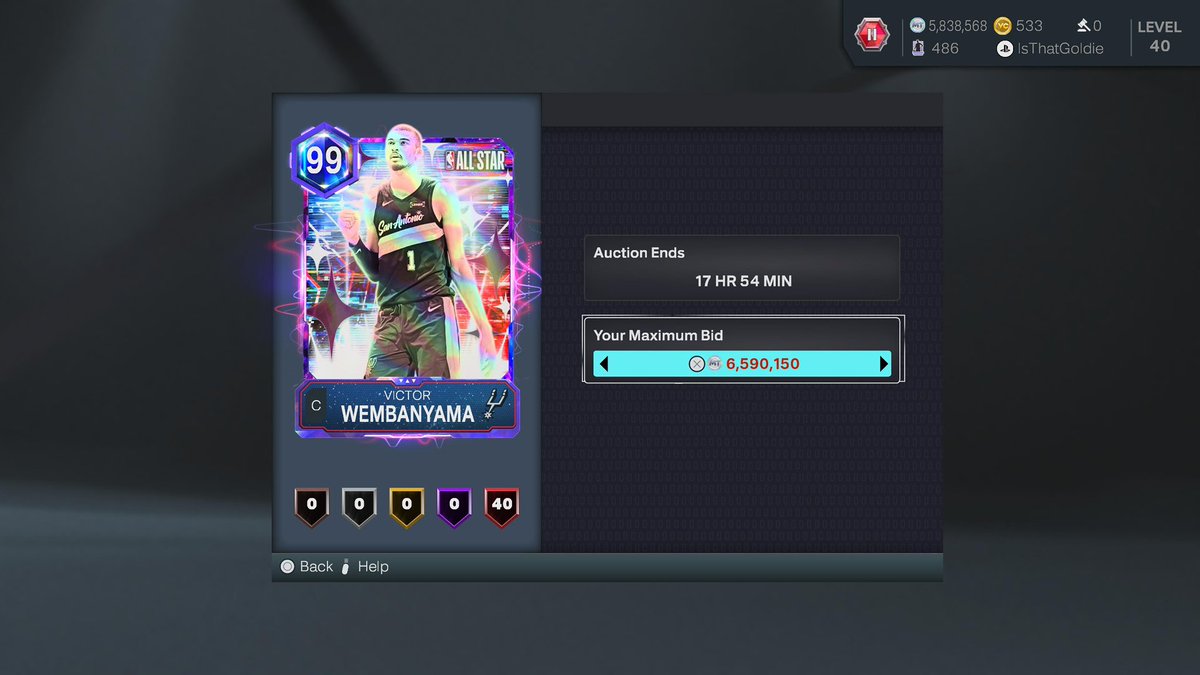
Task: Increase bid with the right arrow
Action: 882,363
